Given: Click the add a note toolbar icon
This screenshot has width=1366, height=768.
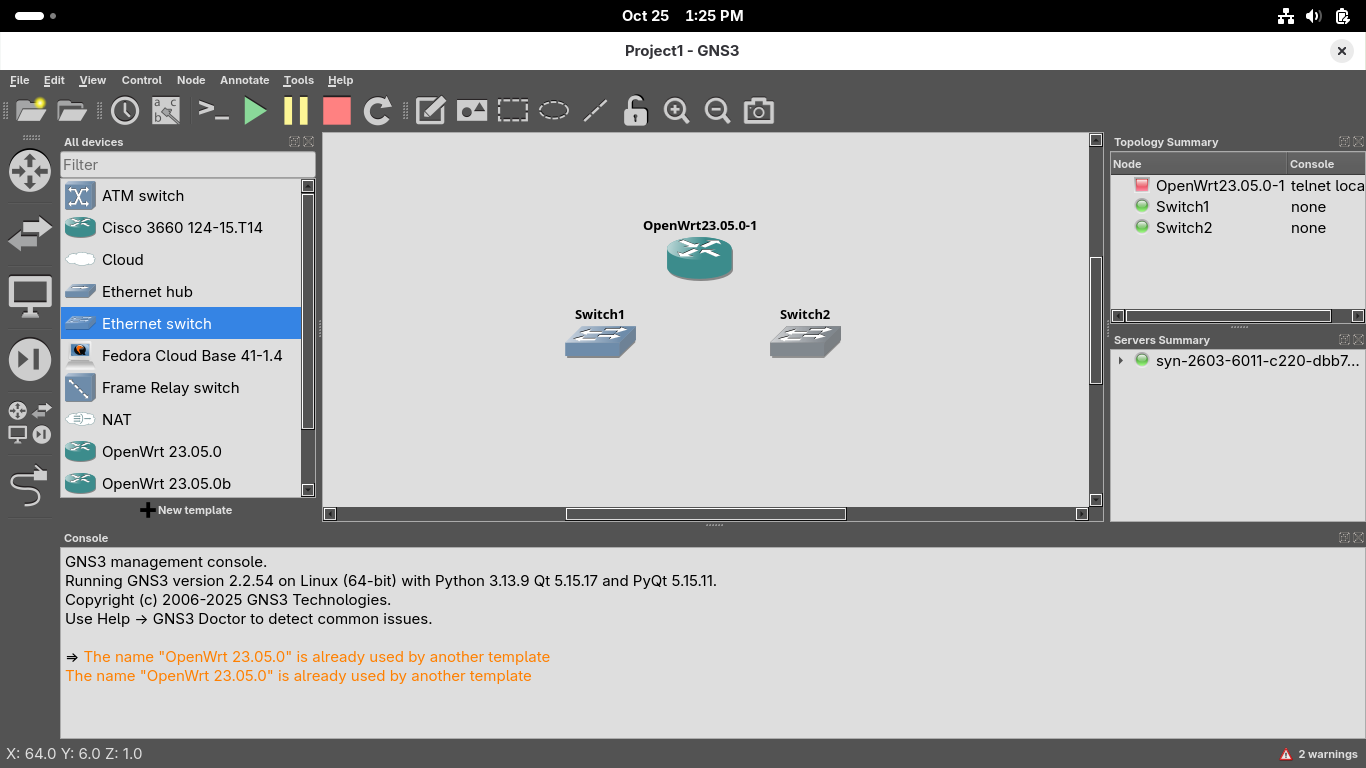Looking at the screenshot, I should point(430,111).
